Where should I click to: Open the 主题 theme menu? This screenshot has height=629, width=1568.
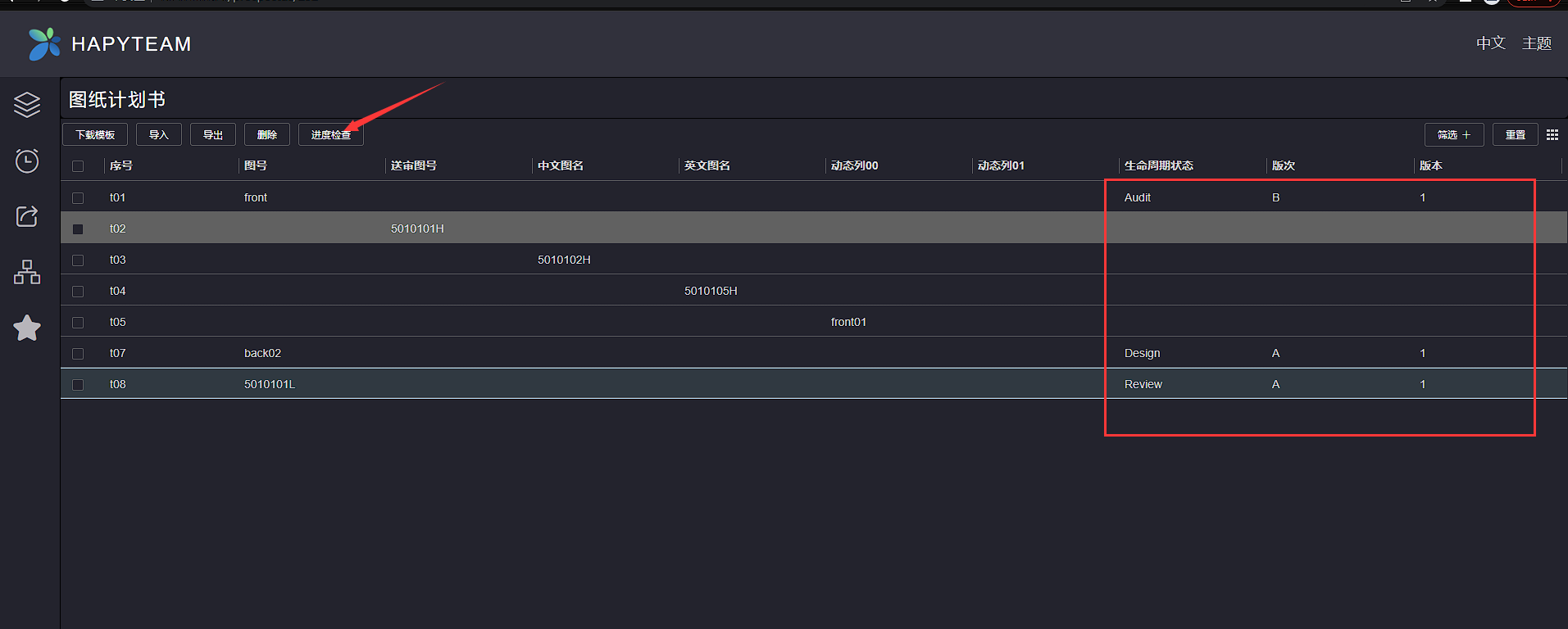pyautogui.click(x=1537, y=43)
